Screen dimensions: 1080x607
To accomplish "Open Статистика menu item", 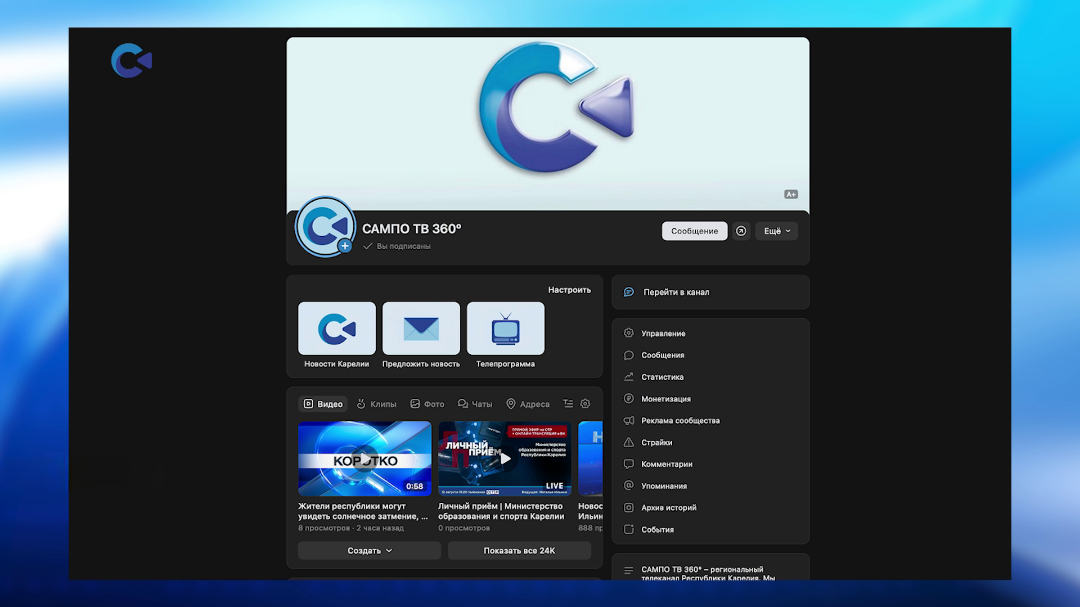I will click(711, 378).
